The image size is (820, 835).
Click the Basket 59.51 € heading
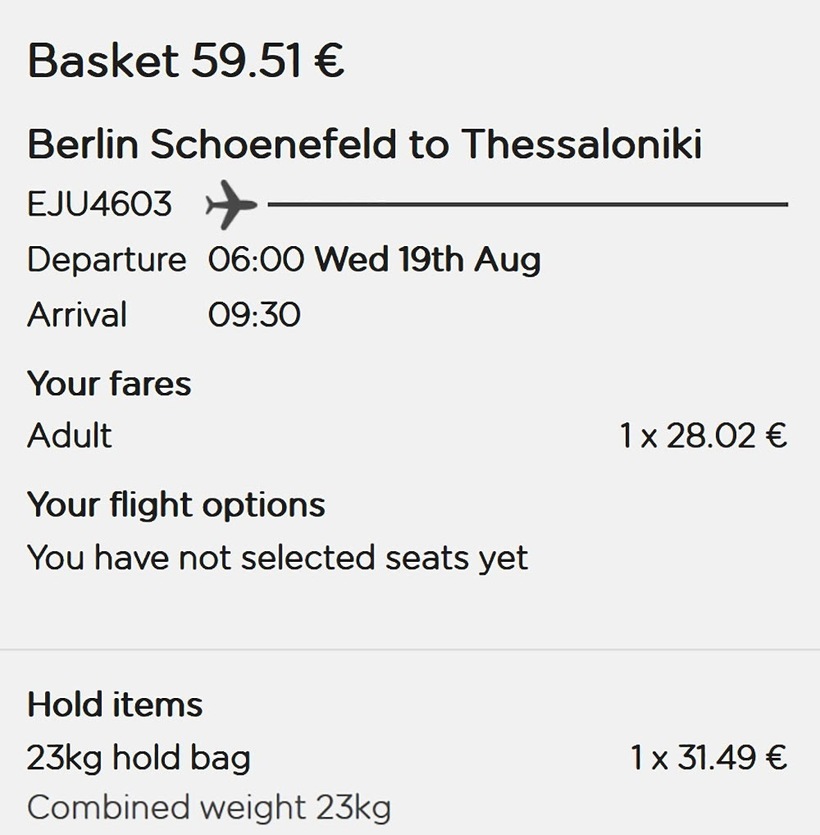186,61
